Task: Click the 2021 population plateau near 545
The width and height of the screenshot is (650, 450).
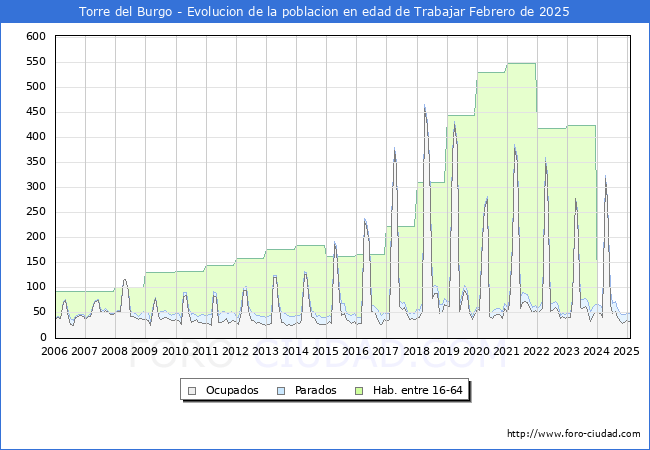Action: coord(521,64)
